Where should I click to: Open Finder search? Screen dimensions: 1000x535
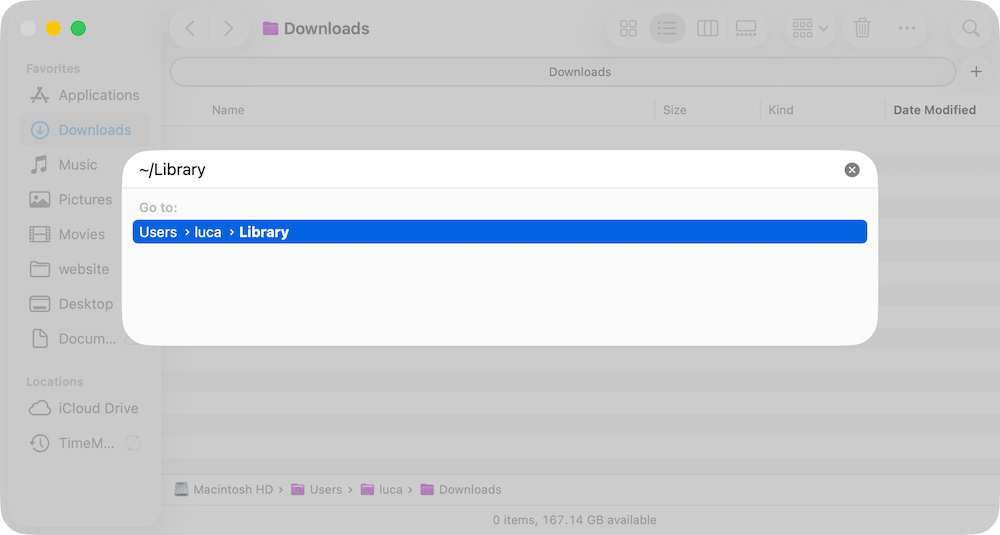[970, 28]
